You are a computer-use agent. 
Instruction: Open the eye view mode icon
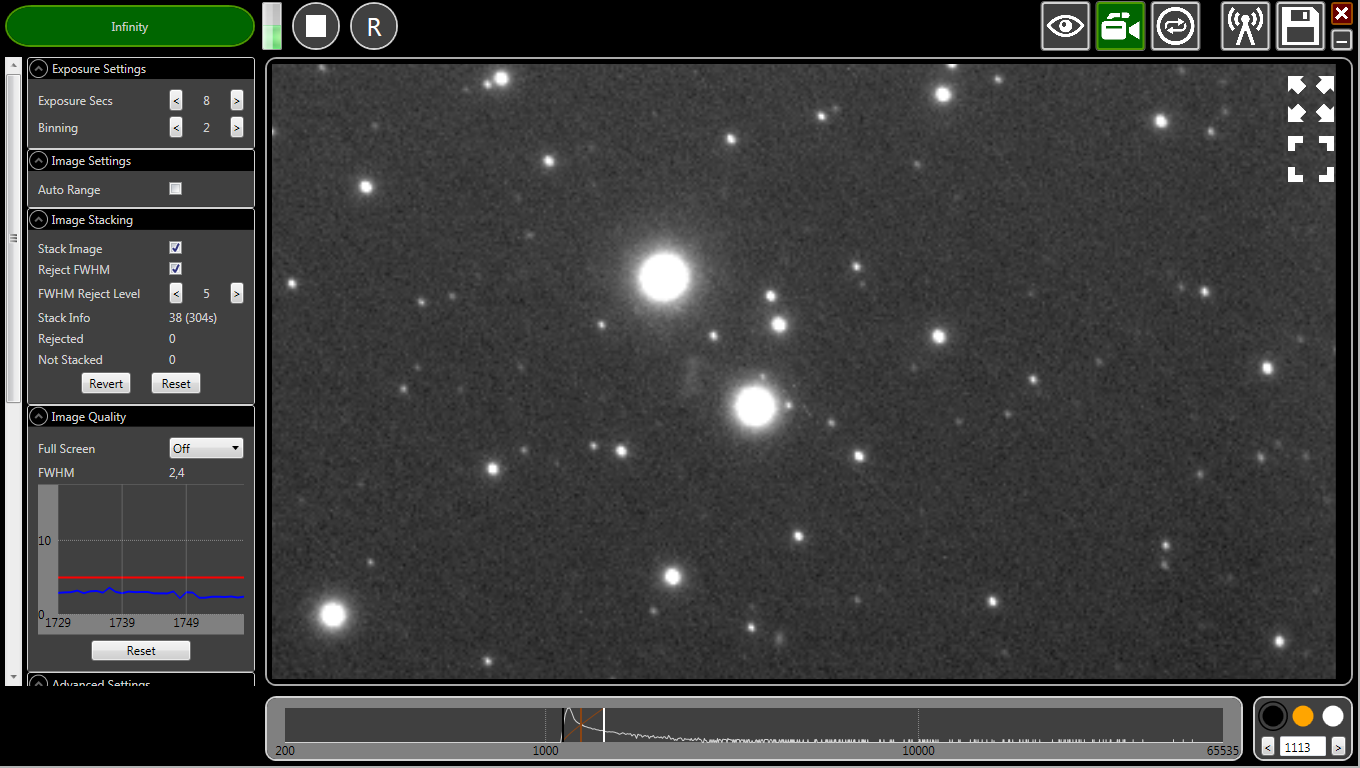(x=1065, y=26)
